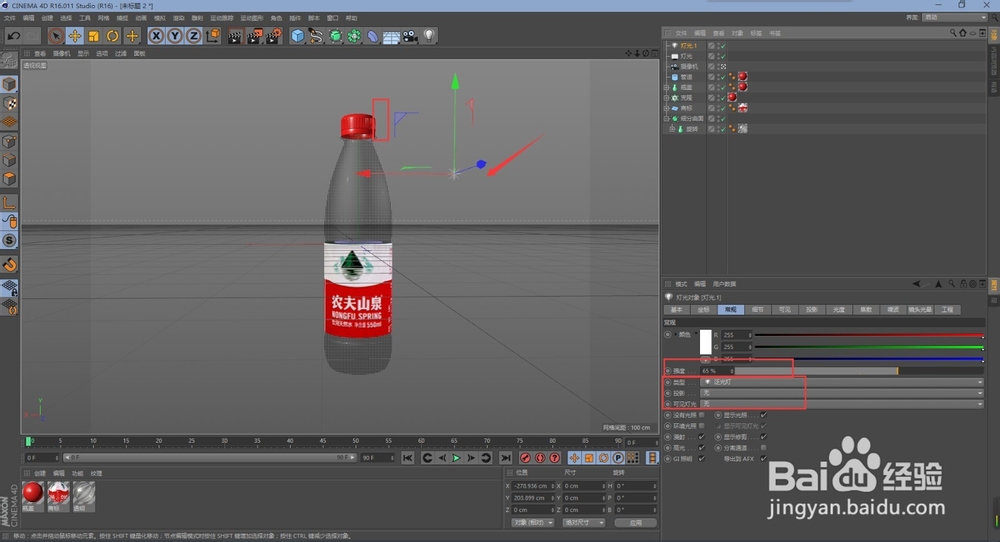Screen dimensions: 1000x542
Task: Open the deformer object group
Action: pyautogui.click(x=372, y=36)
